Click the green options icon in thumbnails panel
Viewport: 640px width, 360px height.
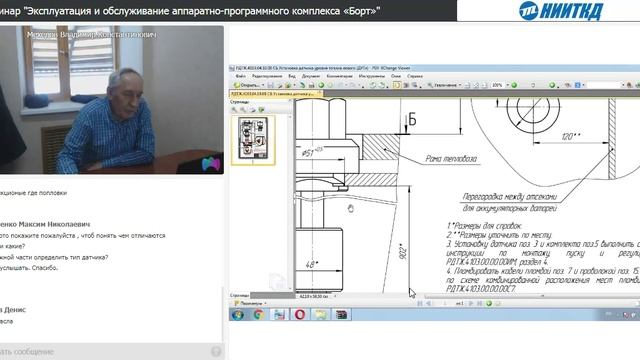coord(262,109)
